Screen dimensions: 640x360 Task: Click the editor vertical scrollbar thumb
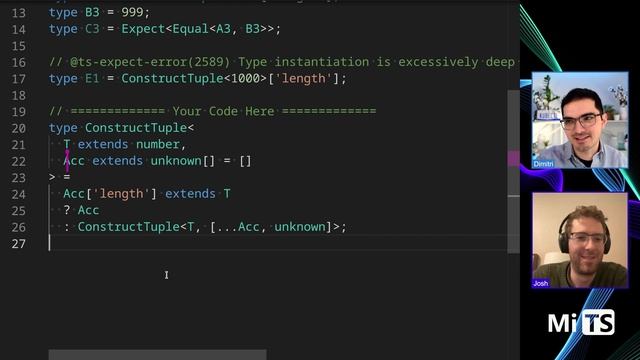513,171
